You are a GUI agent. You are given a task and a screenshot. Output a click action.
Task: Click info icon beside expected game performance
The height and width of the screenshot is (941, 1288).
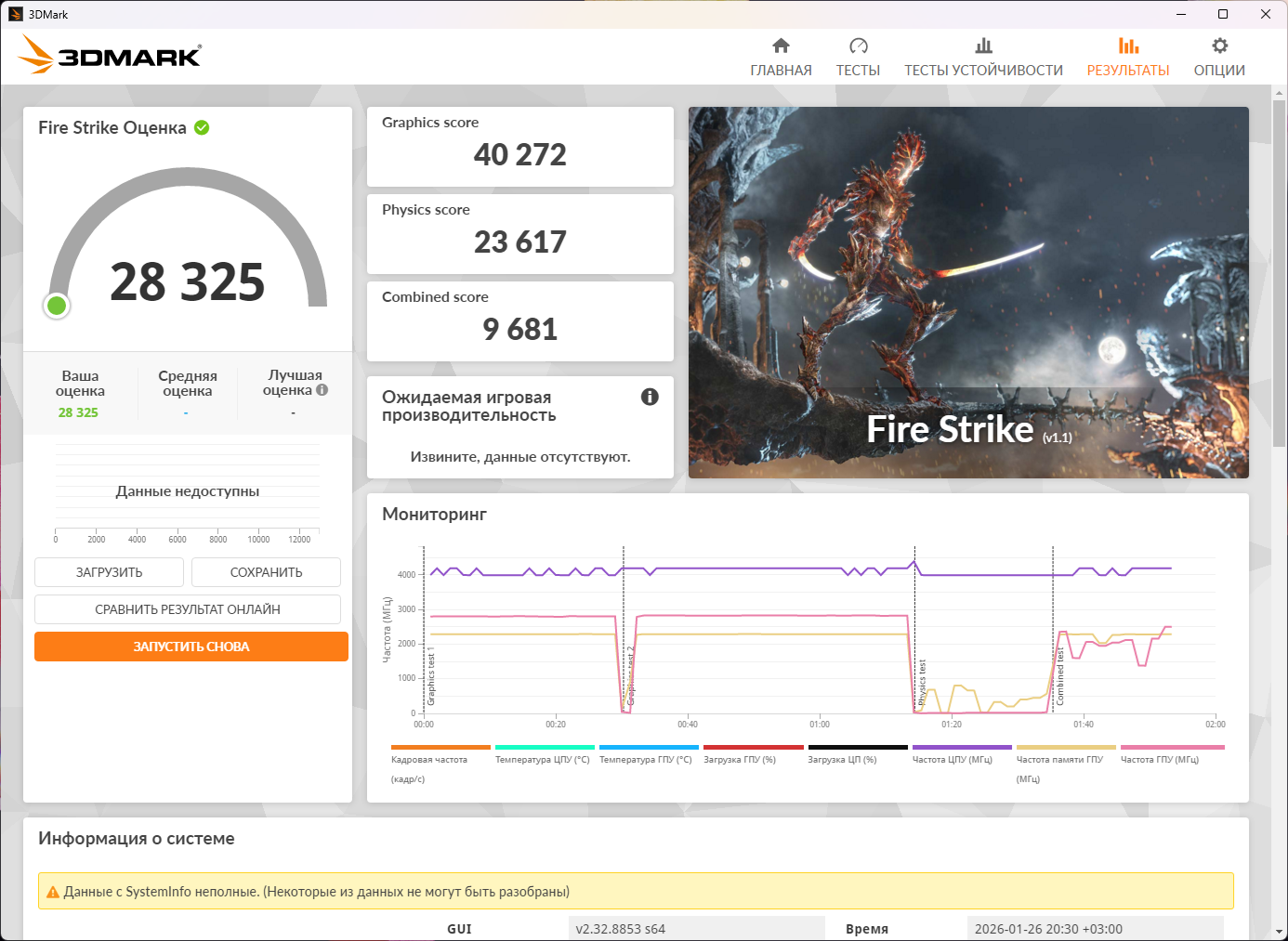[x=650, y=397]
